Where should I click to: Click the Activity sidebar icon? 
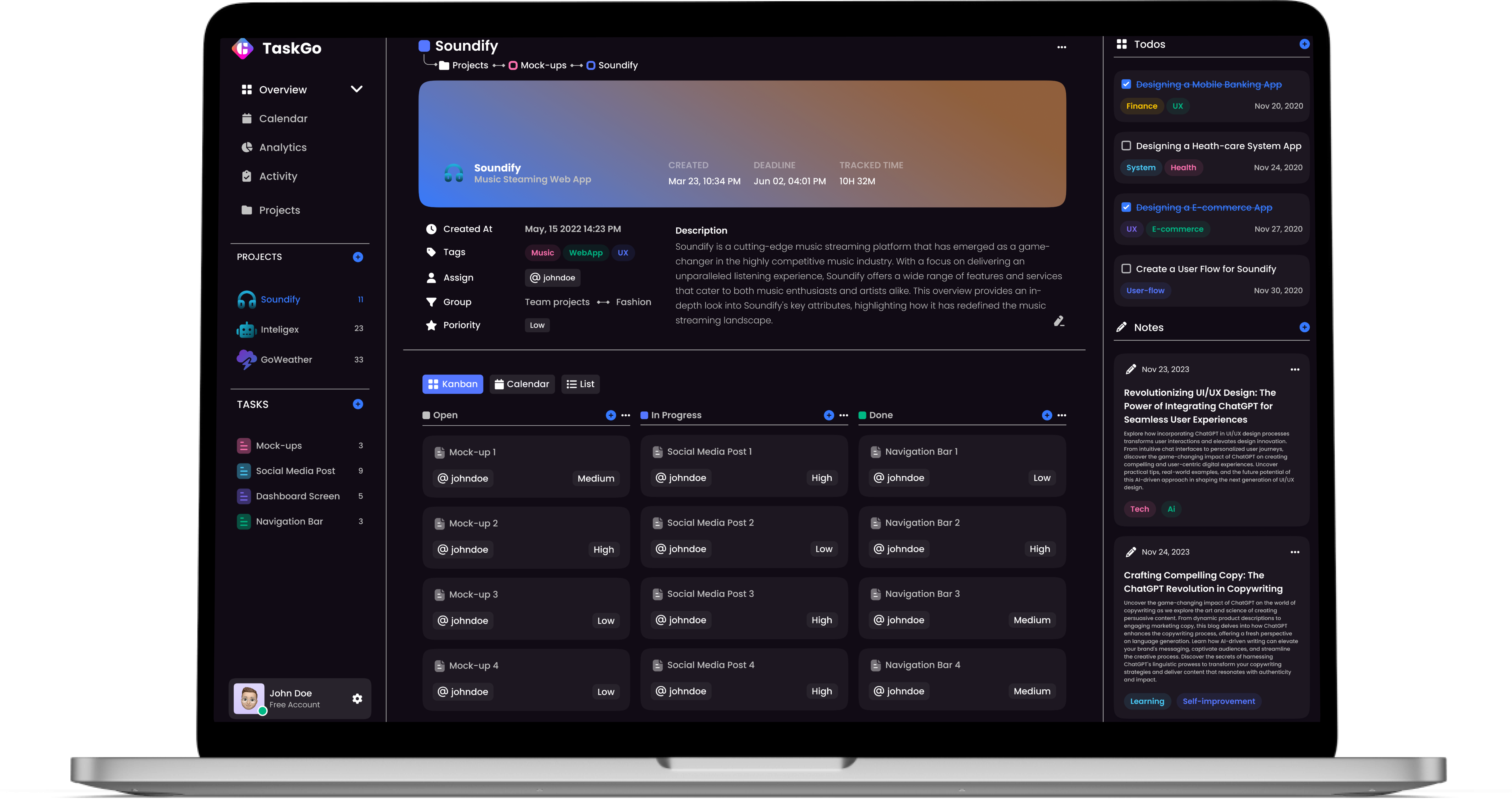(247, 176)
